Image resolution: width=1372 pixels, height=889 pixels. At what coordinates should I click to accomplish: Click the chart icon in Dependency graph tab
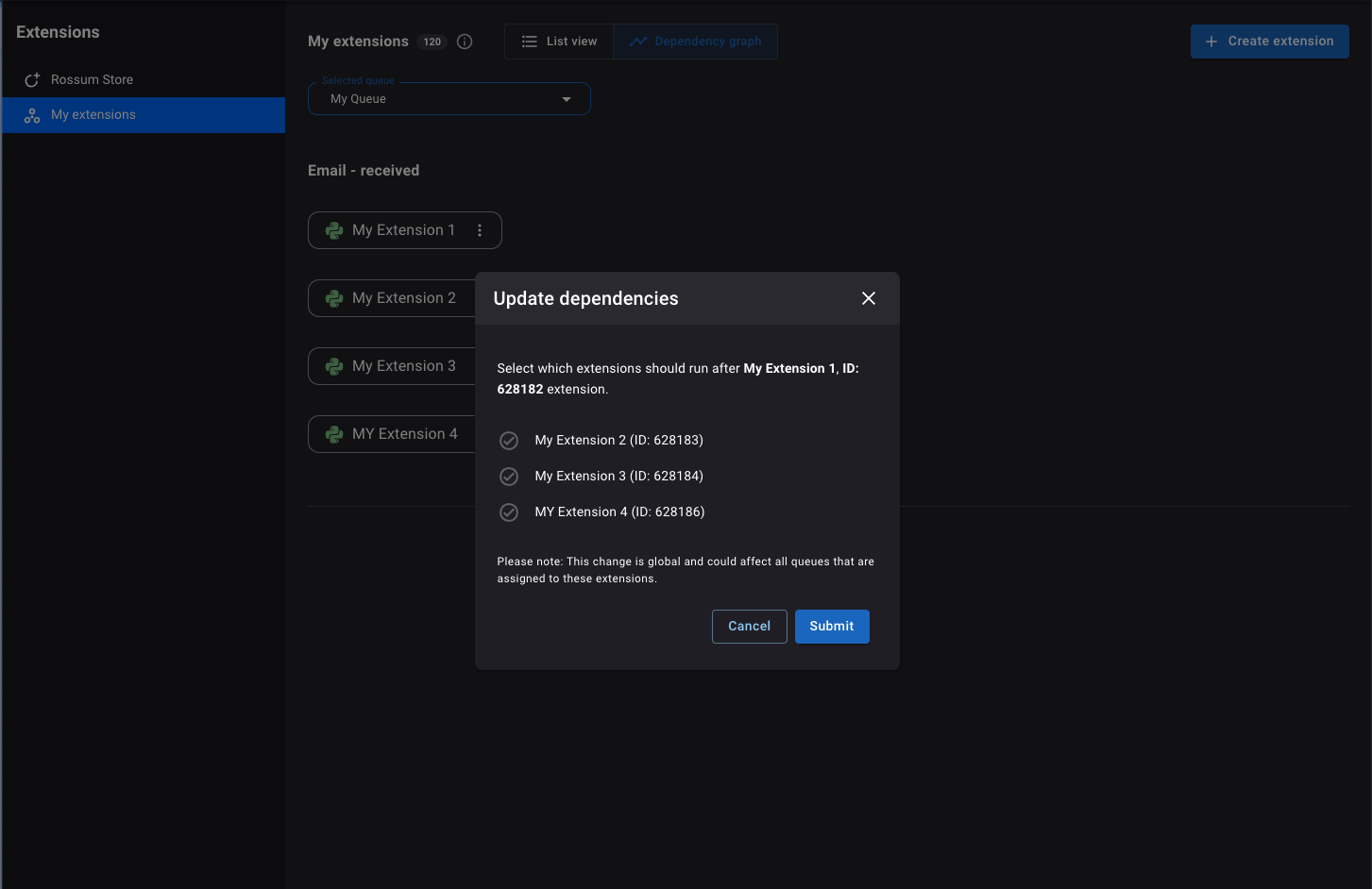tap(638, 42)
